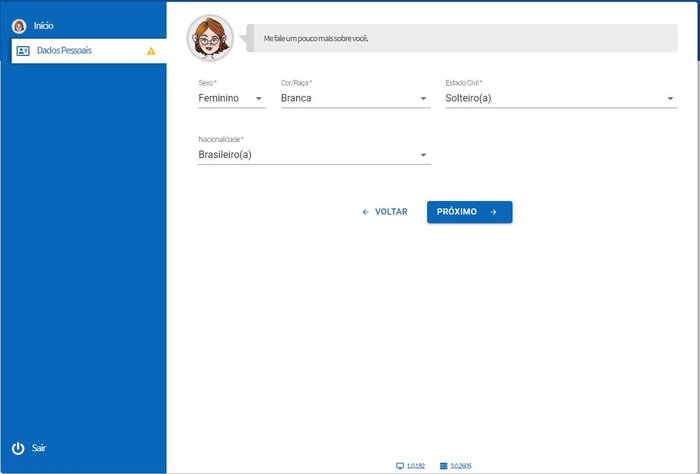This screenshot has height=474, width=700.
Task: Click the ID card icon for Dados Pessoais
Action: click(x=23, y=51)
